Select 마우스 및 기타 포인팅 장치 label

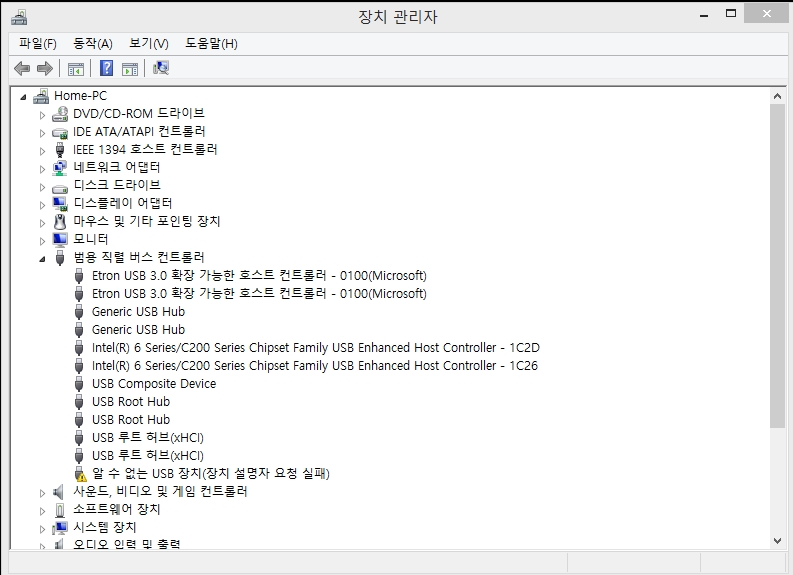coord(147,222)
